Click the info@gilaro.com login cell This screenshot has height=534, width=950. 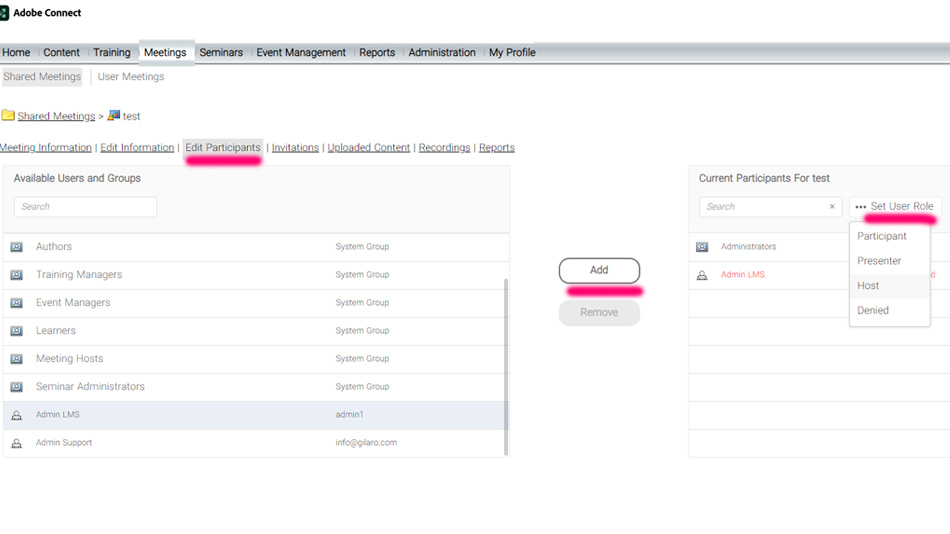pos(366,443)
